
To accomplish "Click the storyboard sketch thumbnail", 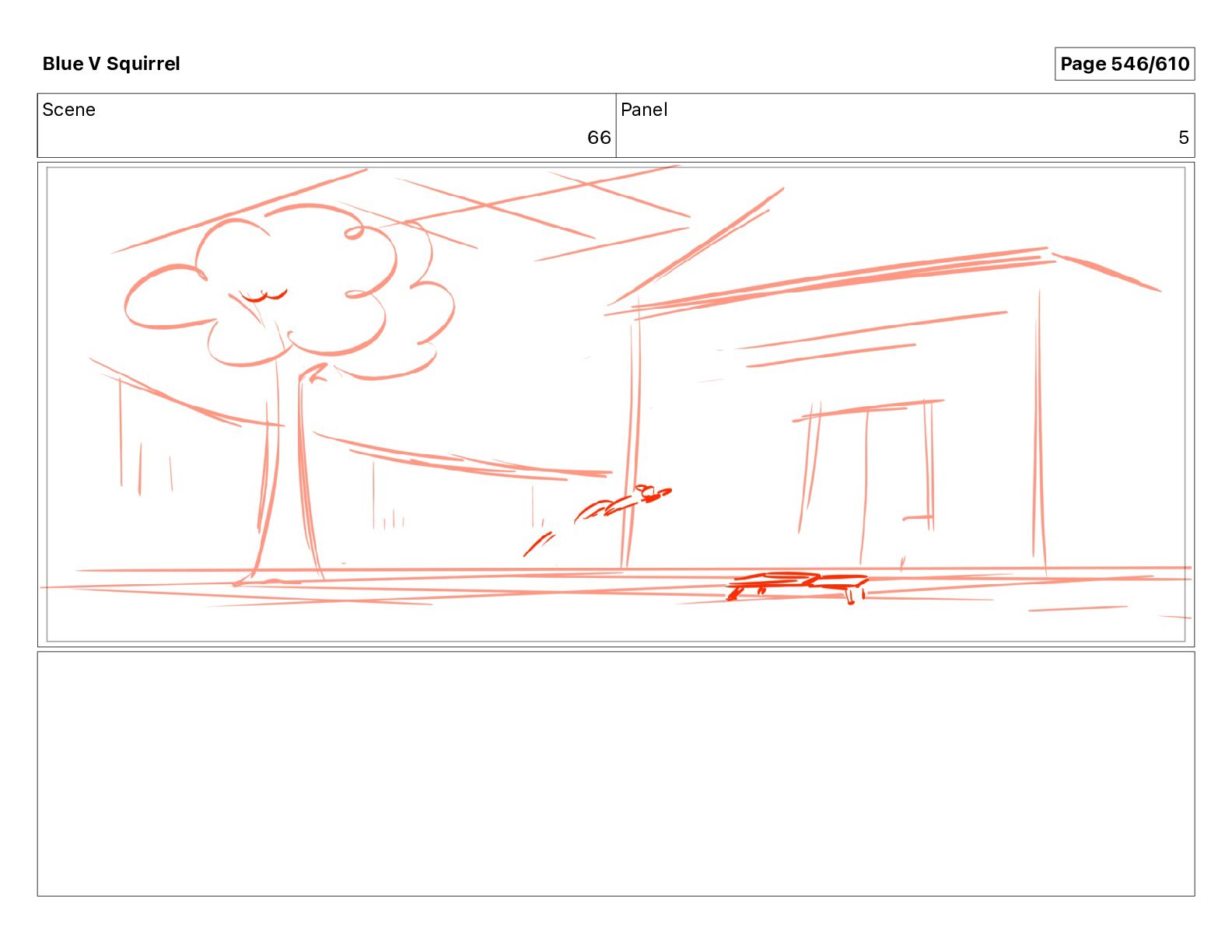I will coord(616,404).
